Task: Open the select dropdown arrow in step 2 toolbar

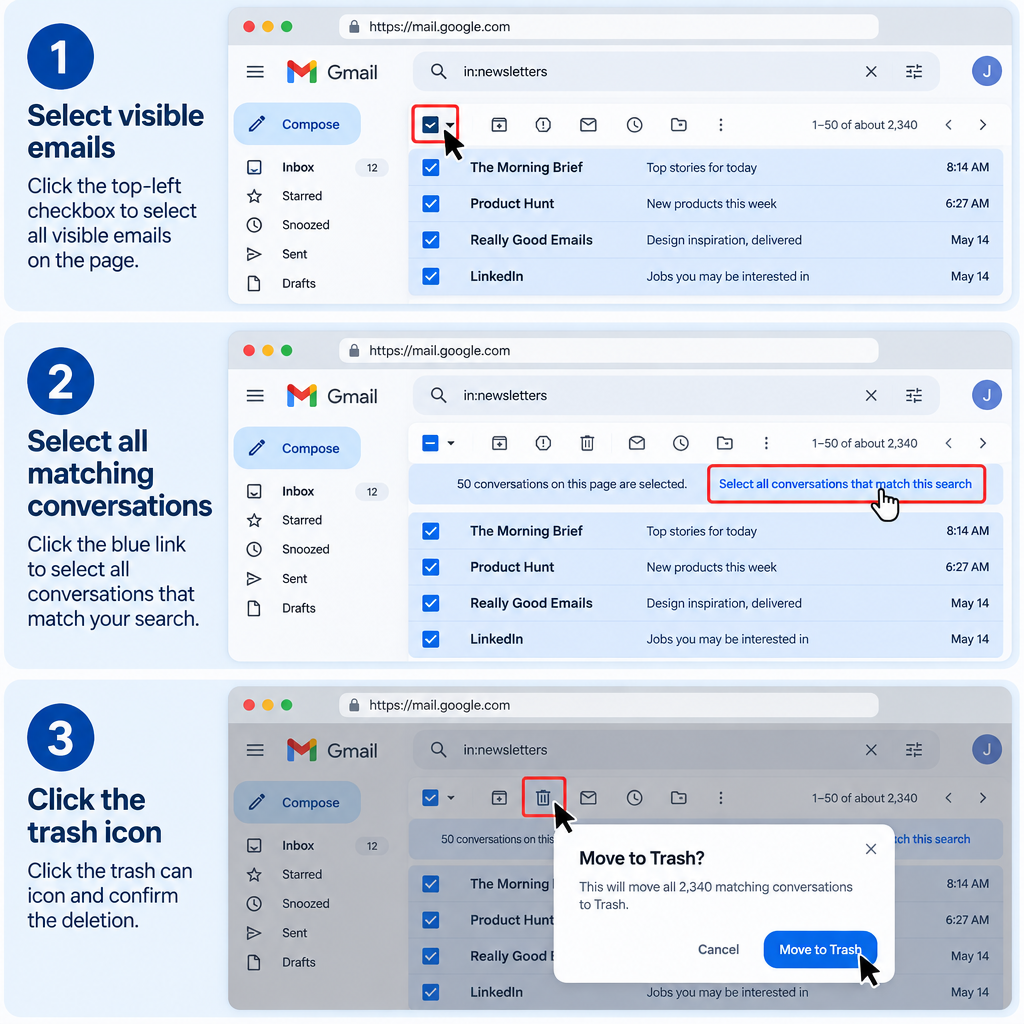Action: (450, 443)
